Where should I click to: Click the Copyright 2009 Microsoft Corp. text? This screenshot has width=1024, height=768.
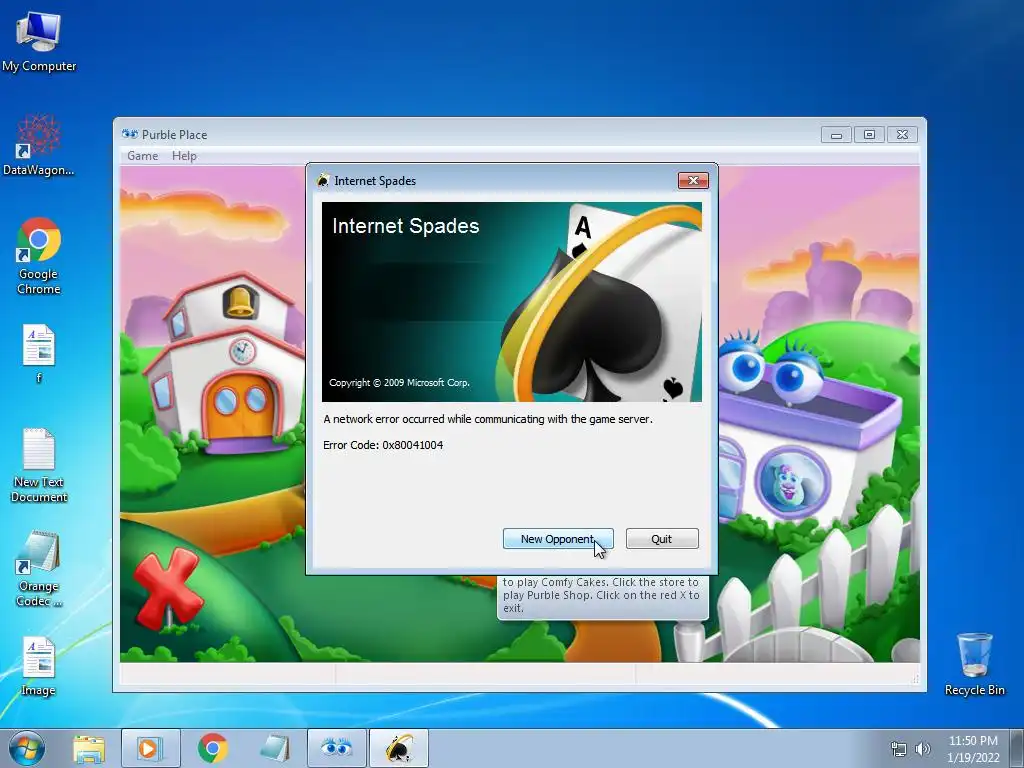(x=399, y=383)
